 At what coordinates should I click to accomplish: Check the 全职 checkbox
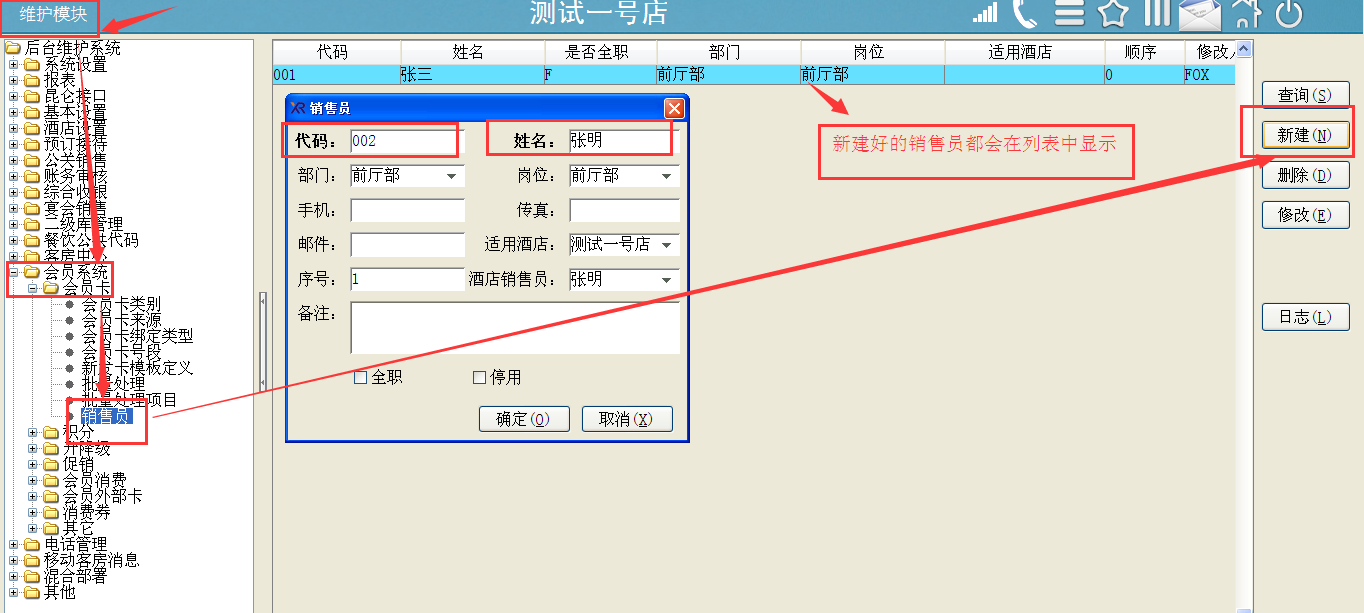coord(361,378)
